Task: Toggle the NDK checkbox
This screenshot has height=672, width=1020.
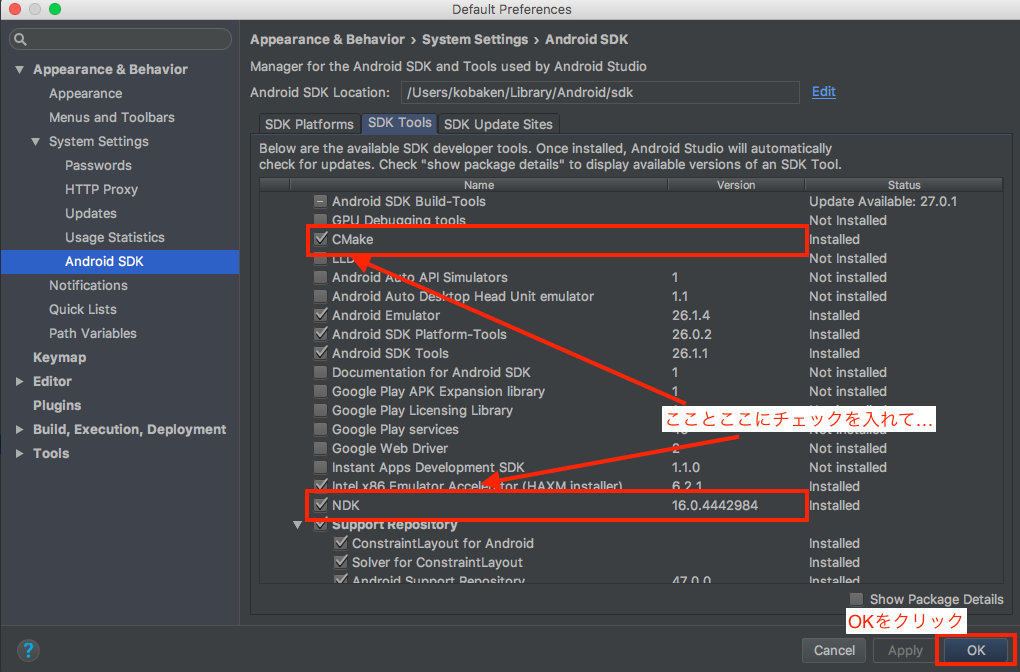Action: click(321, 505)
